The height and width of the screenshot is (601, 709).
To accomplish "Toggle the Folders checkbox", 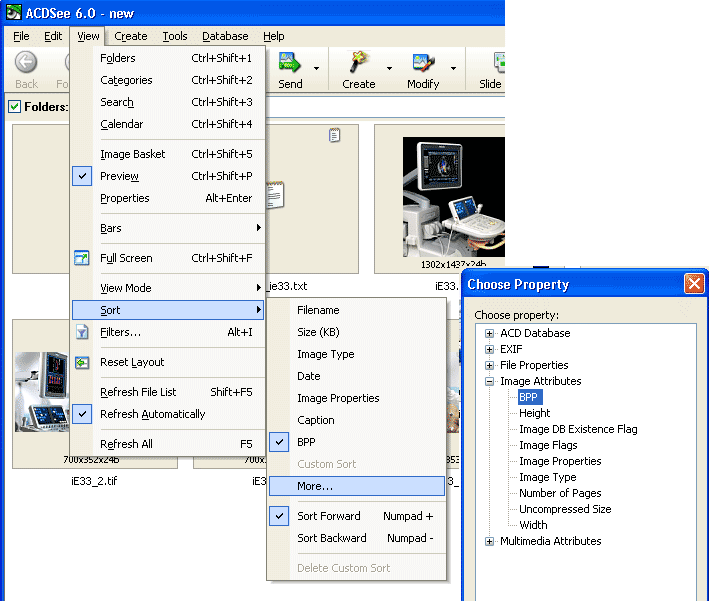I will 14,107.
